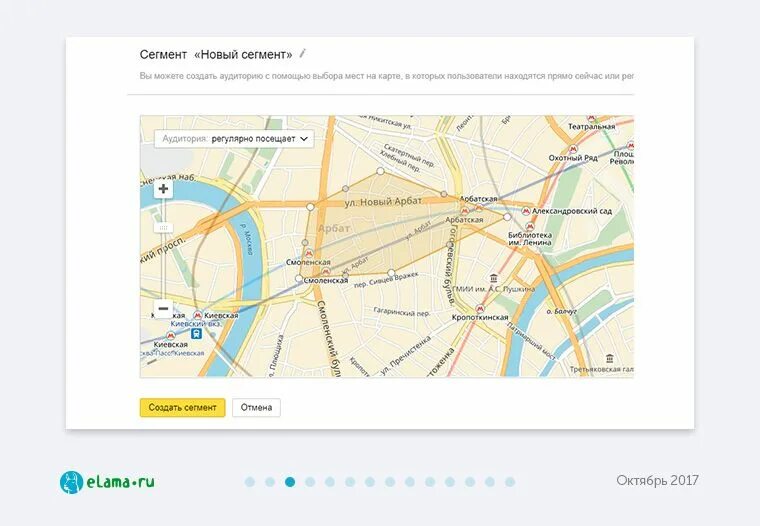This screenshot has width=760, height=526.
Task: Edit the segment name with pencil icon
Action: [x=303, y=53]
